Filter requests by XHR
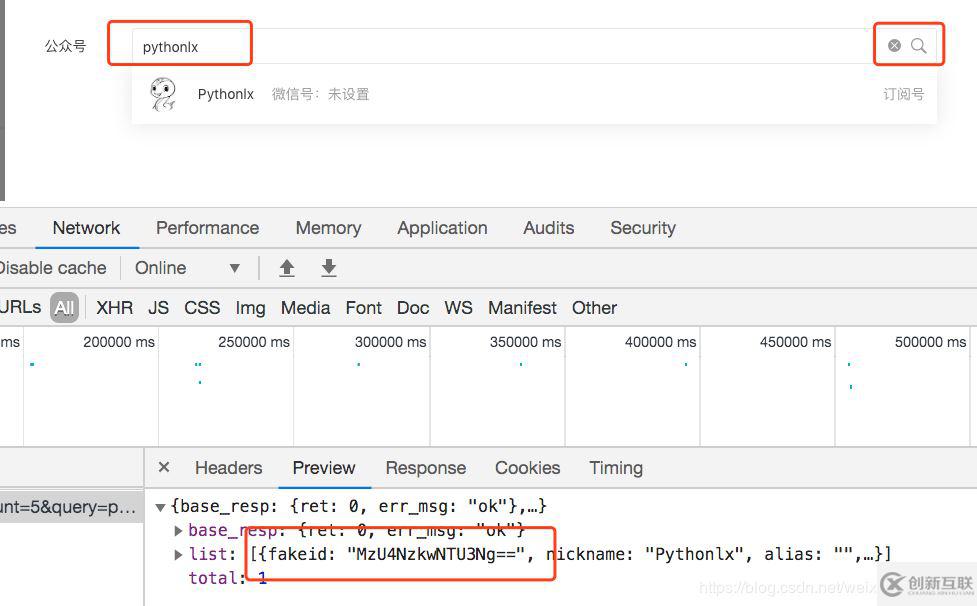This screenshot has height=606, width=977. pyautogui.click(x=115, y=308)
